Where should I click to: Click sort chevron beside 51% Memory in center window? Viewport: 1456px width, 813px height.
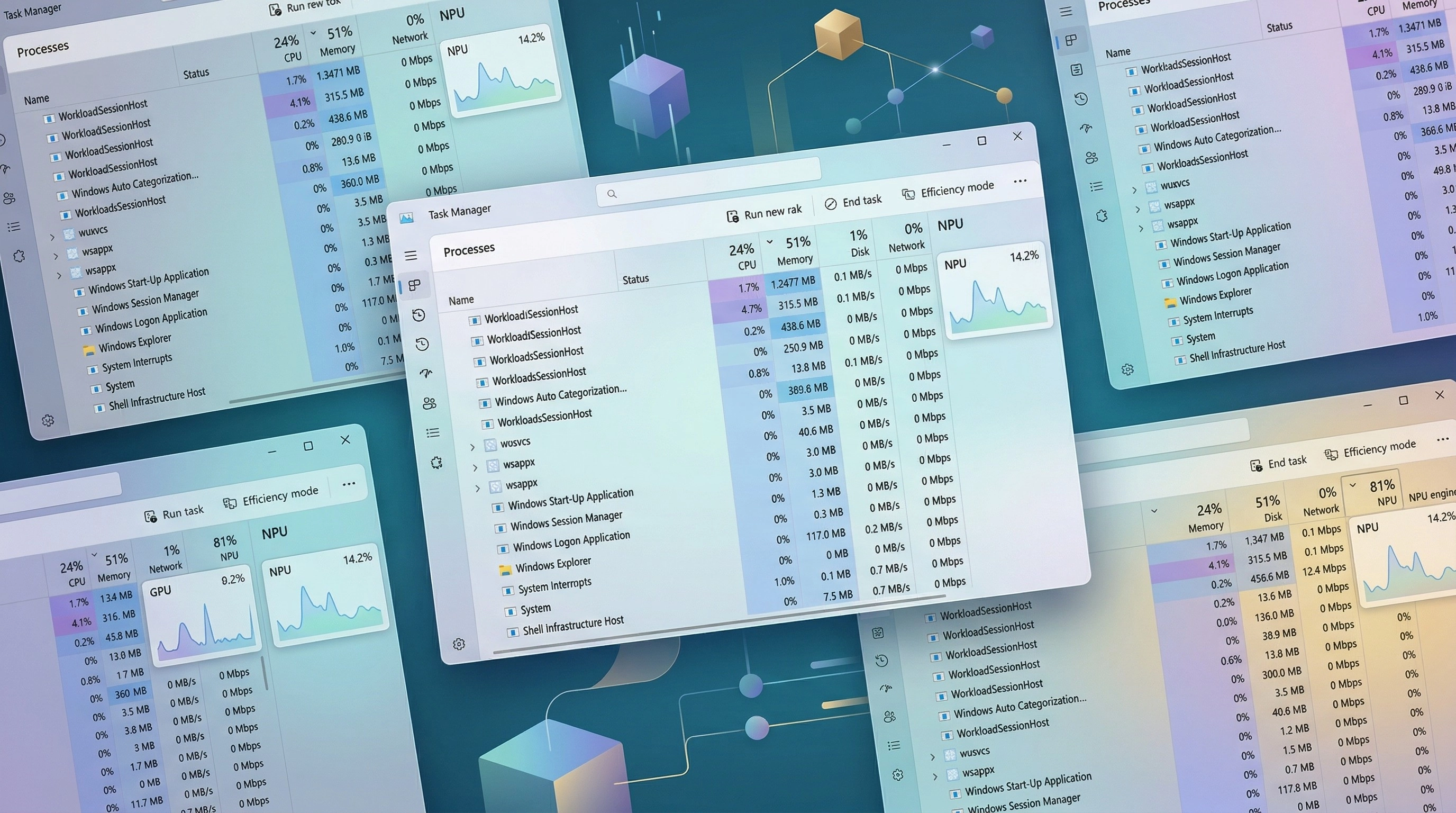point(769,242)
